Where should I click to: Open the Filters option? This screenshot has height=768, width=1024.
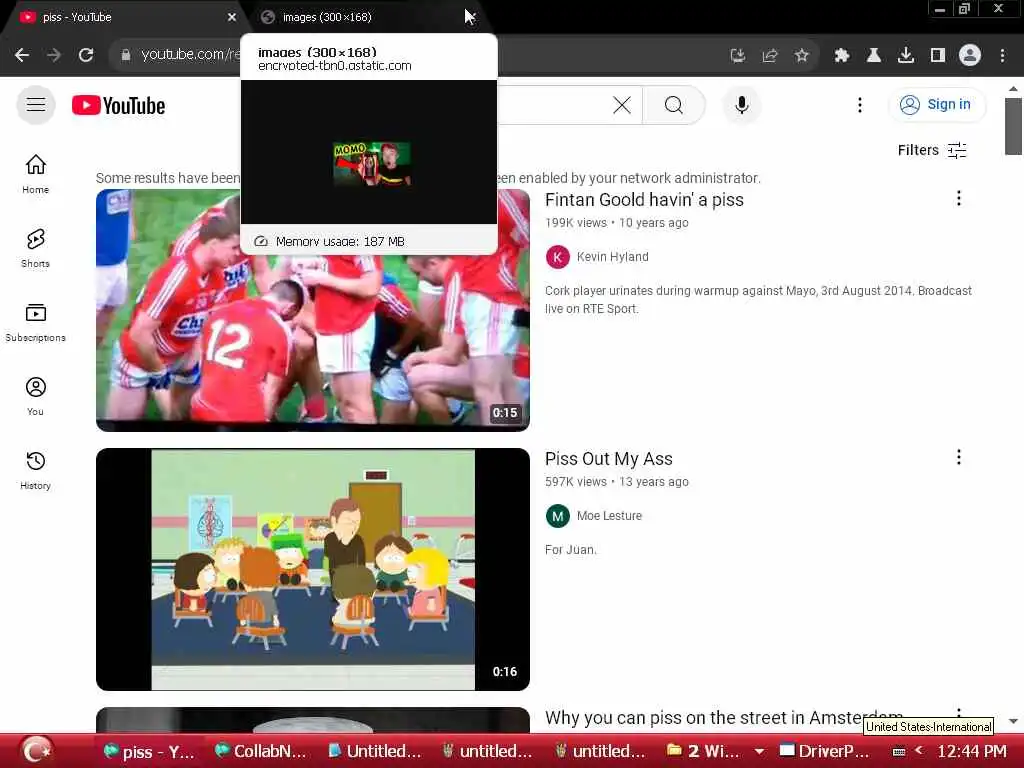(932, 150)
